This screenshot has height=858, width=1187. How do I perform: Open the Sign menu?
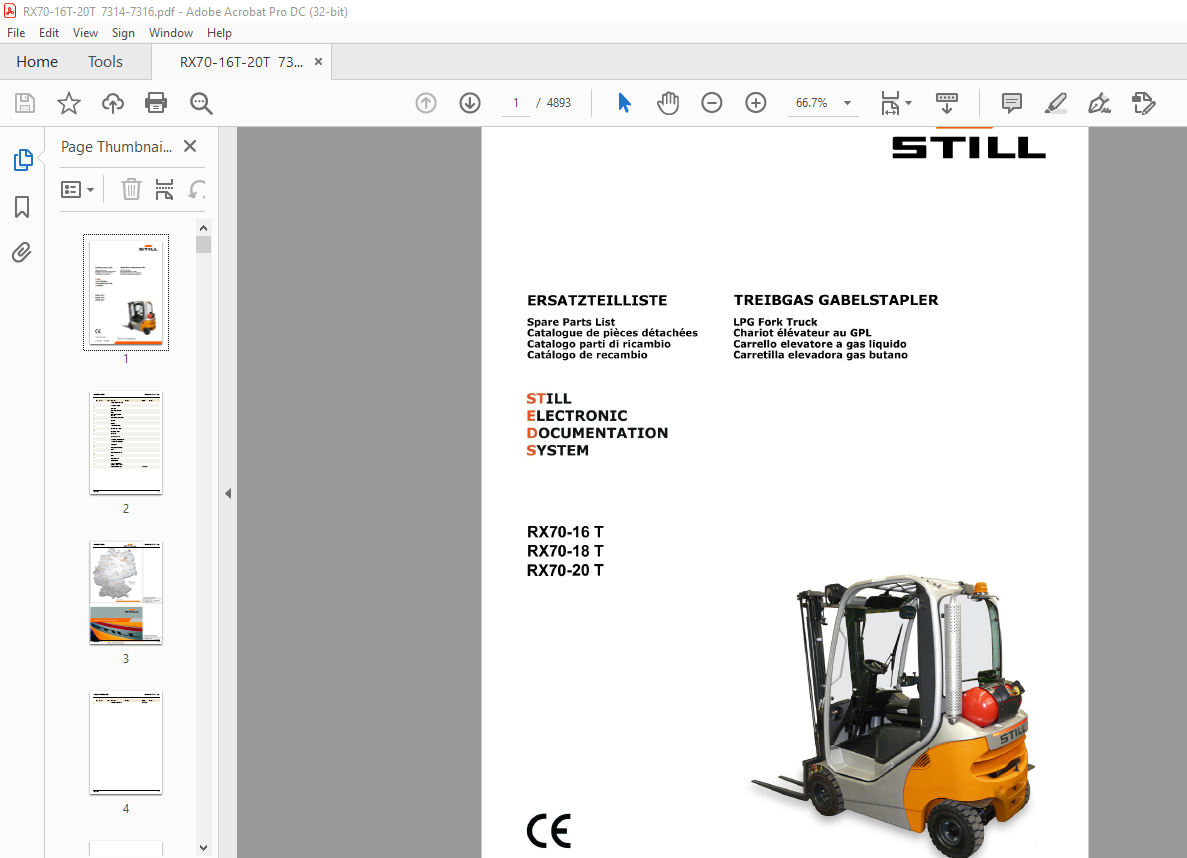click(x=123, y=33)
